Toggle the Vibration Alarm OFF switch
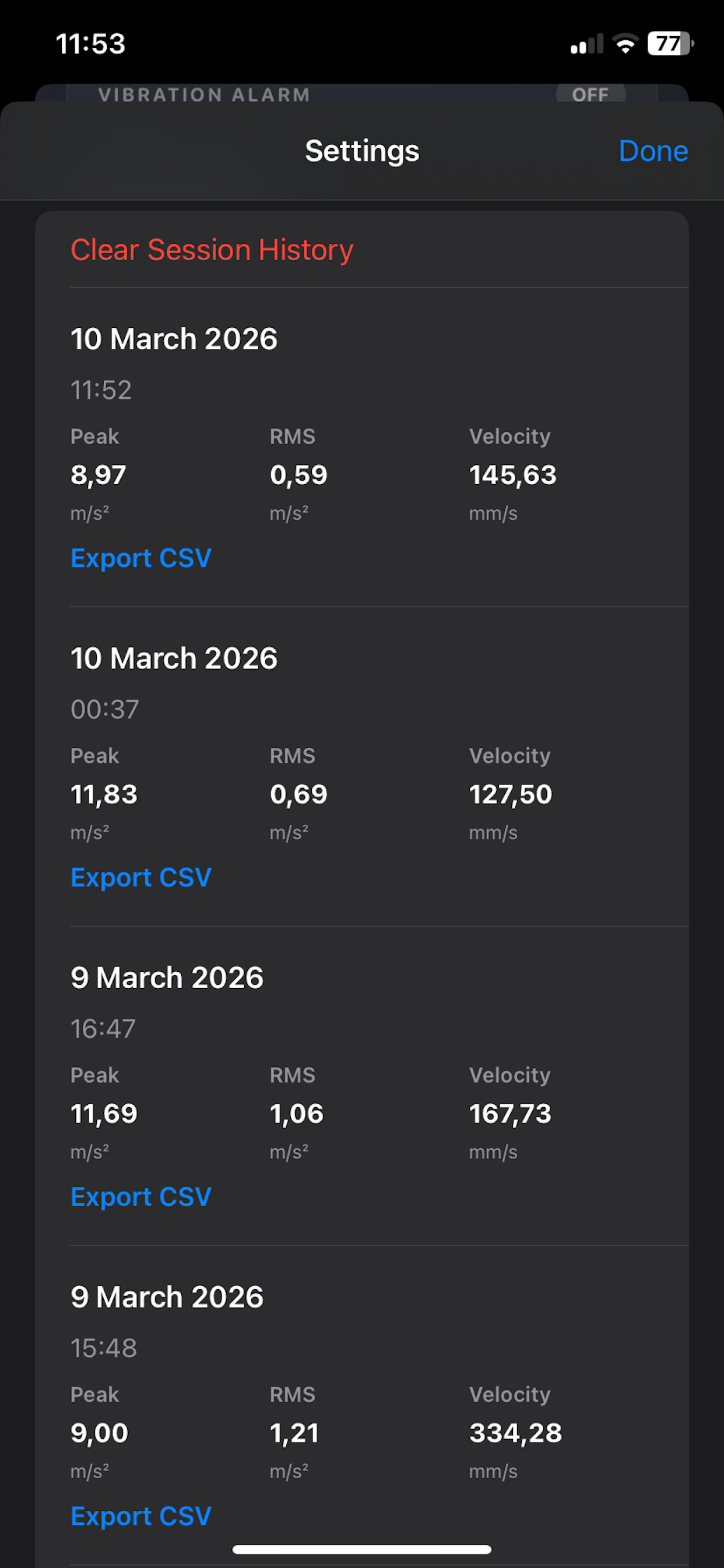 click(x=590, y=94)
